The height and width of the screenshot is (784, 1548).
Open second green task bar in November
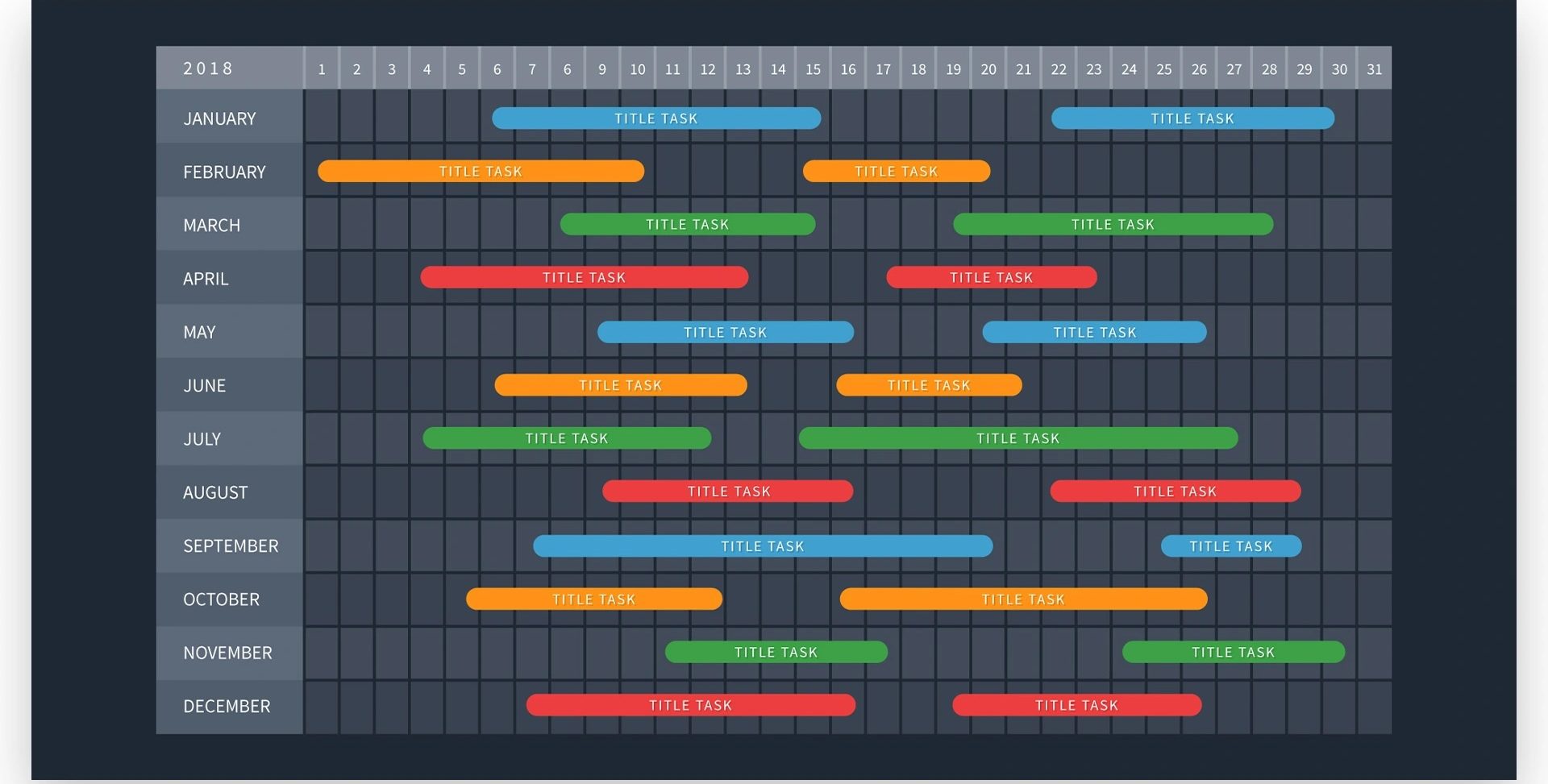pos(1234,652)
